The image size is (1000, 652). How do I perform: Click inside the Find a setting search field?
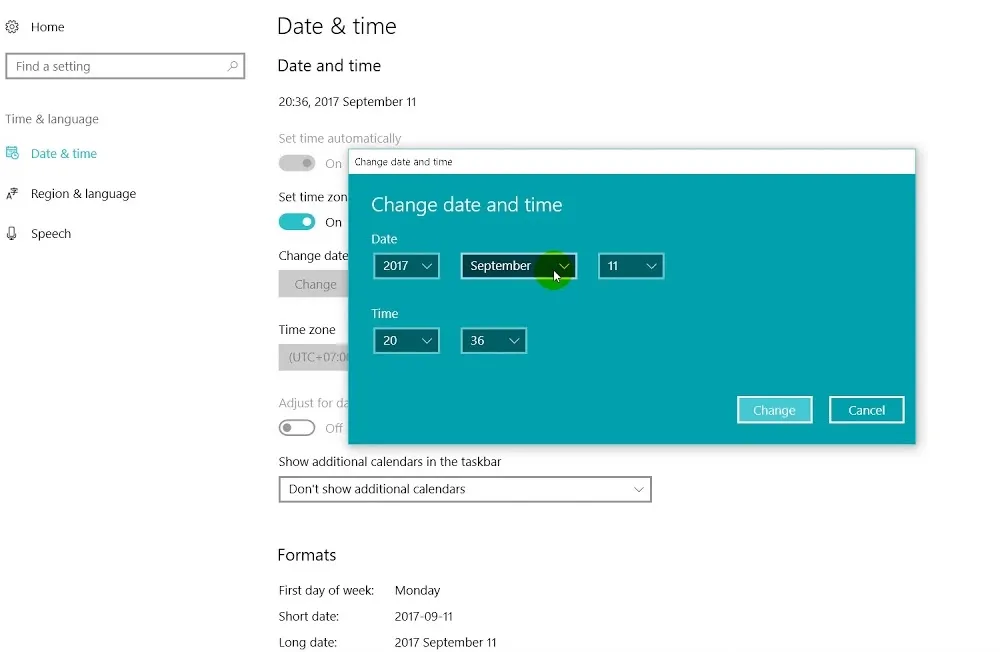pyautogui.click(x=110, y=65)
